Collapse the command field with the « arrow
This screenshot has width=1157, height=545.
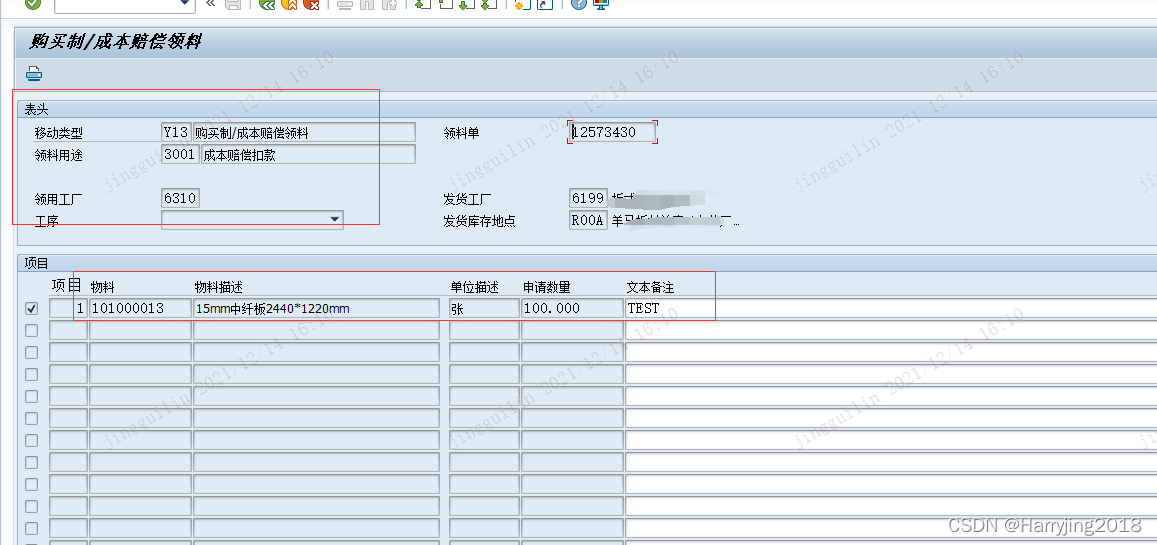(x=210, y=4)
